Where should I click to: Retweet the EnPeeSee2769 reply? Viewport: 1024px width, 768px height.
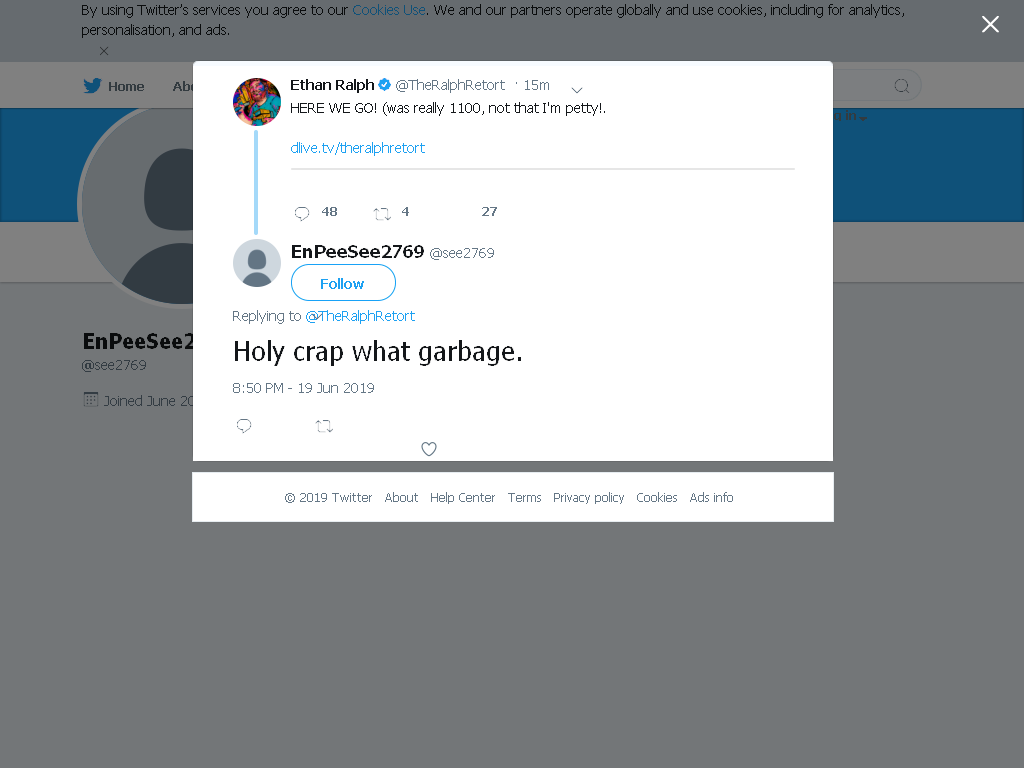tap(325, 426)
